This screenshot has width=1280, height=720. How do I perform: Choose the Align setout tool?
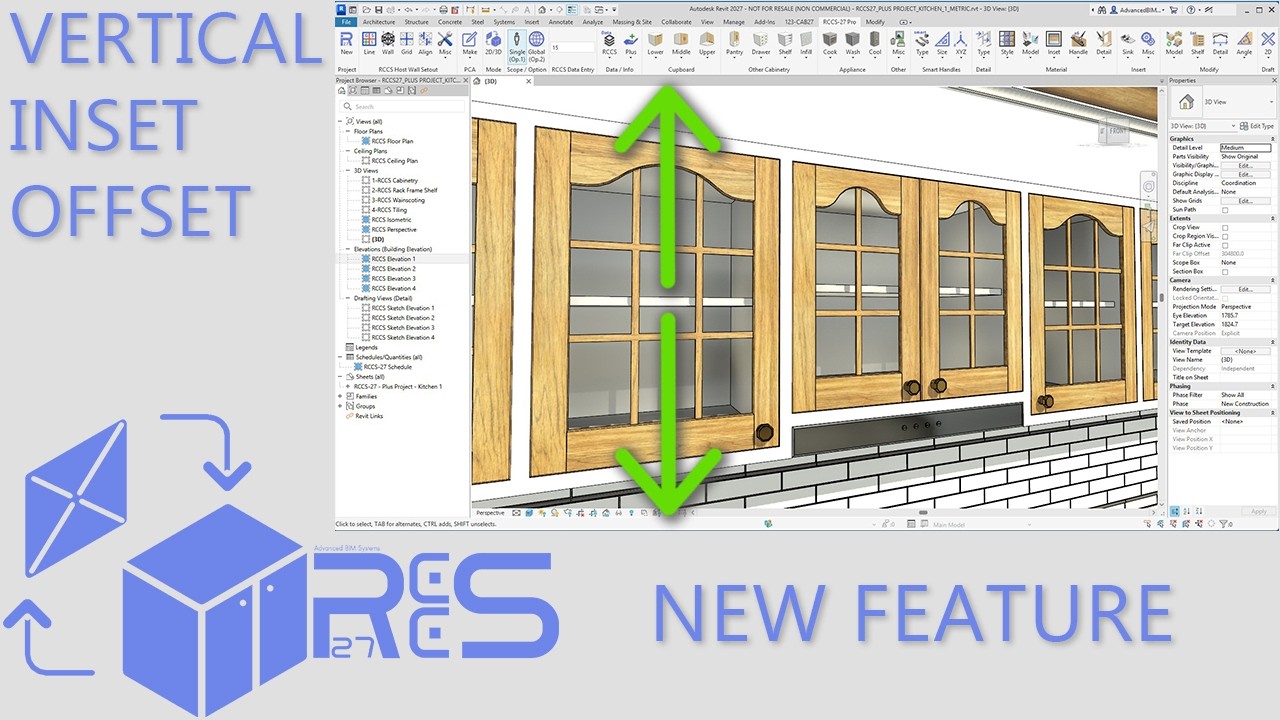(426, 43)
